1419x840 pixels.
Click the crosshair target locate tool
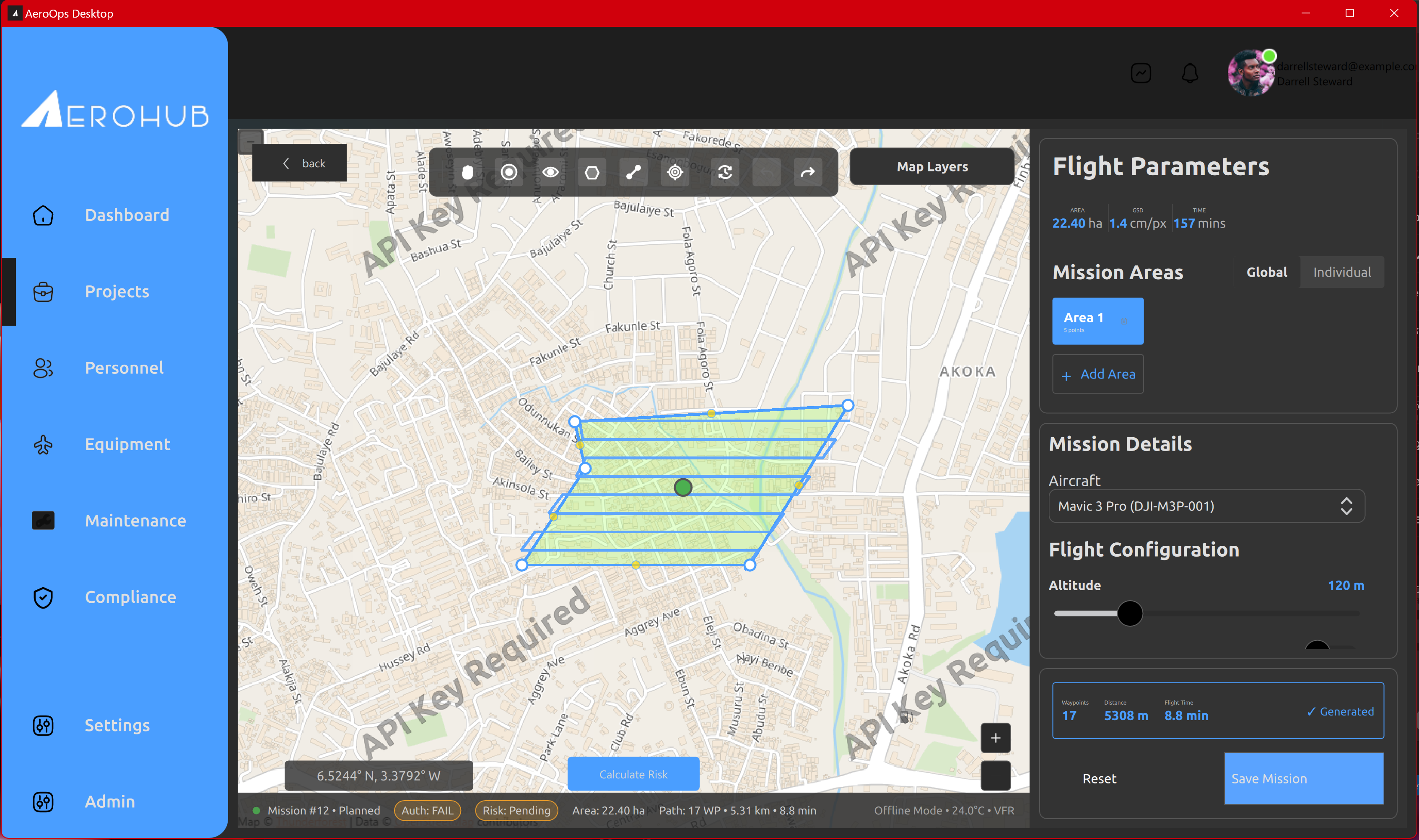(x=674, y=172)
